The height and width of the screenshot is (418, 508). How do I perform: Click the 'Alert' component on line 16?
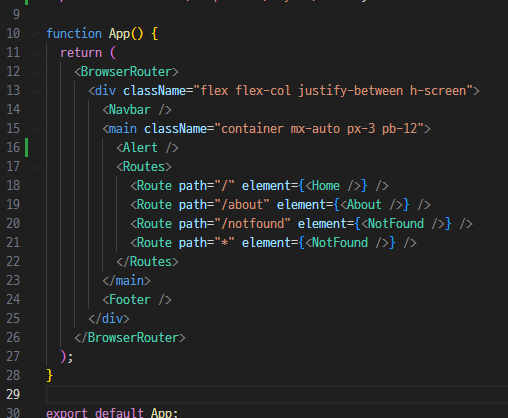pos(140,148)
